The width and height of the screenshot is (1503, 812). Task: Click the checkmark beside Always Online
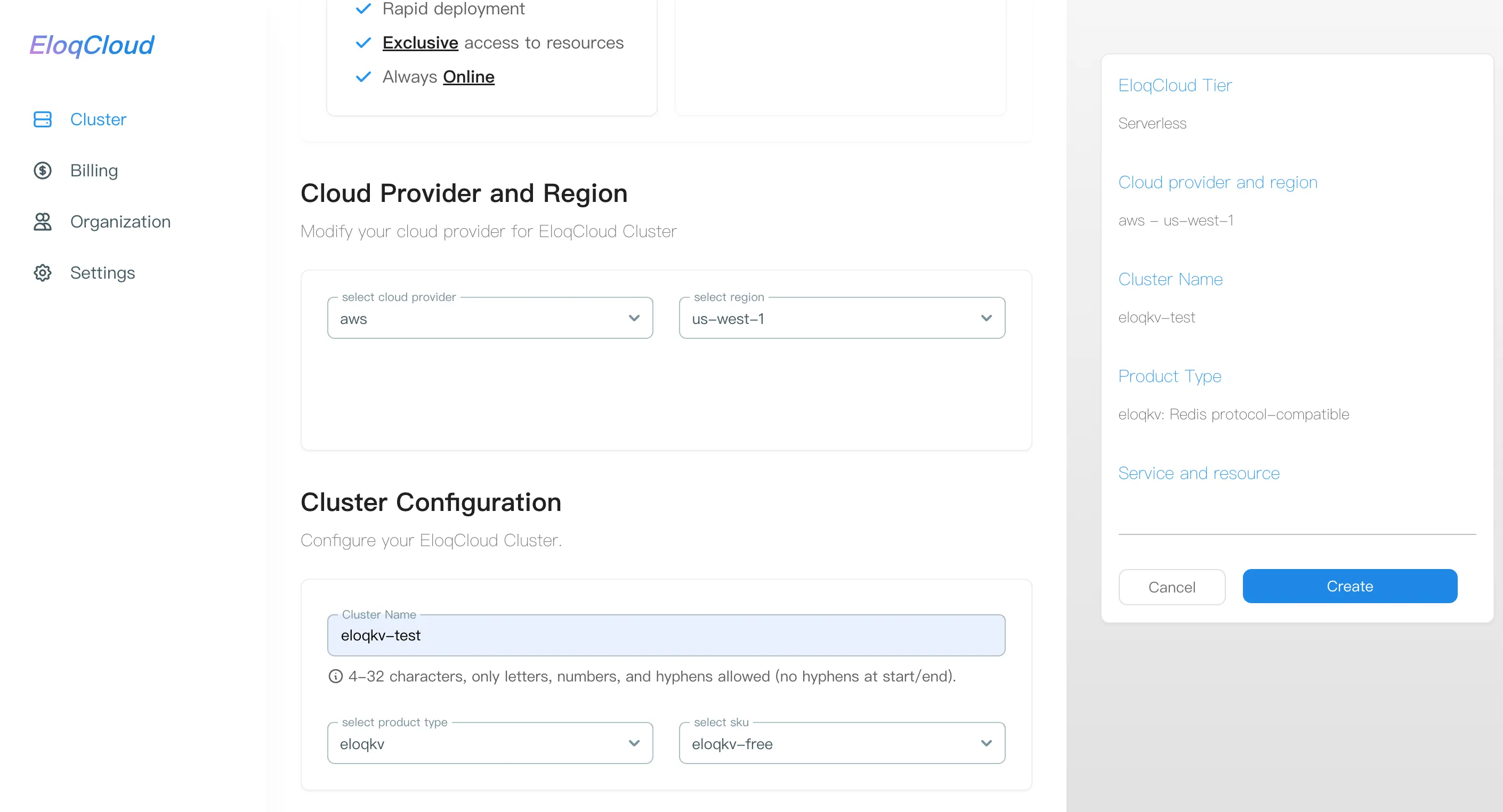click(363, 77)
